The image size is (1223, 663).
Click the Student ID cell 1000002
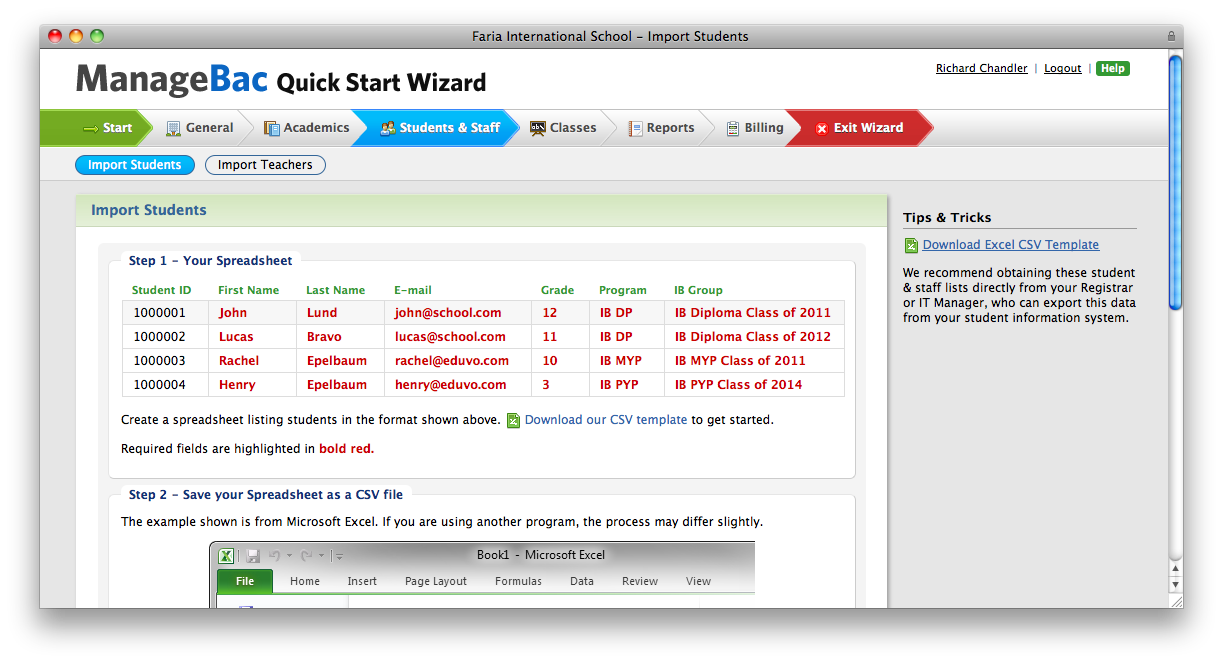[x=160, y=337]
